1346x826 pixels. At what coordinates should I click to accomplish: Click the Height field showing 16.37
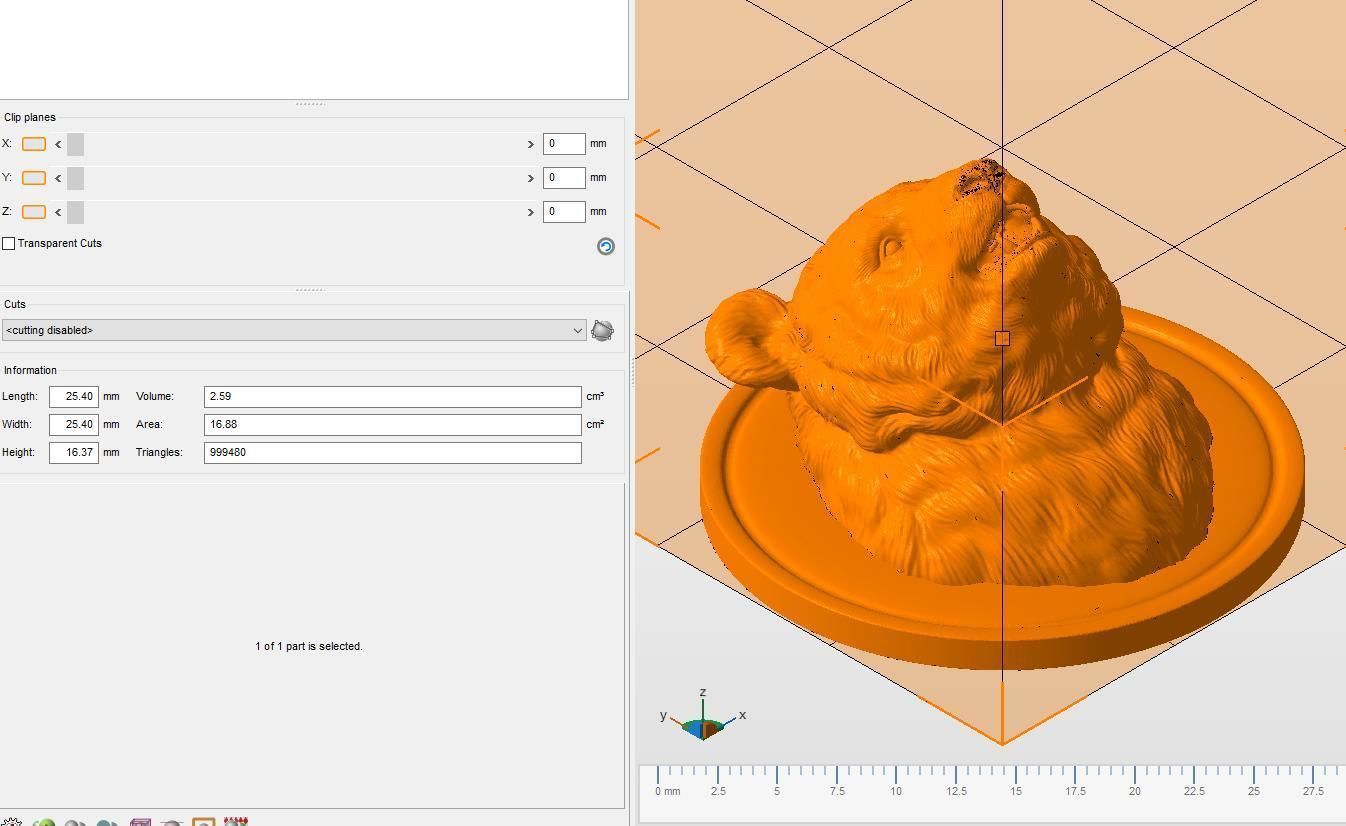pyautogui.click(x=74, y=453)
